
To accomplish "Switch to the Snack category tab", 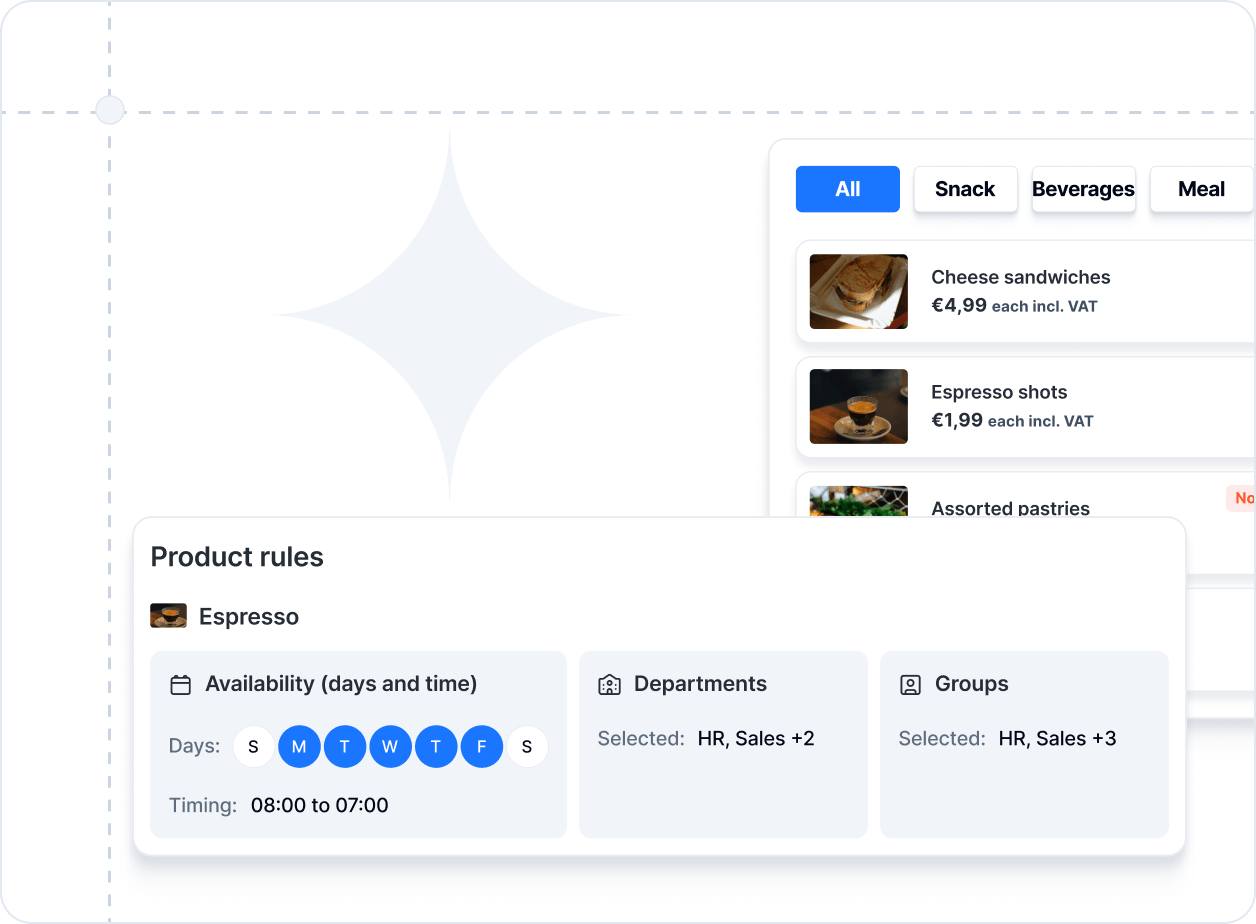I will [965, 189].
